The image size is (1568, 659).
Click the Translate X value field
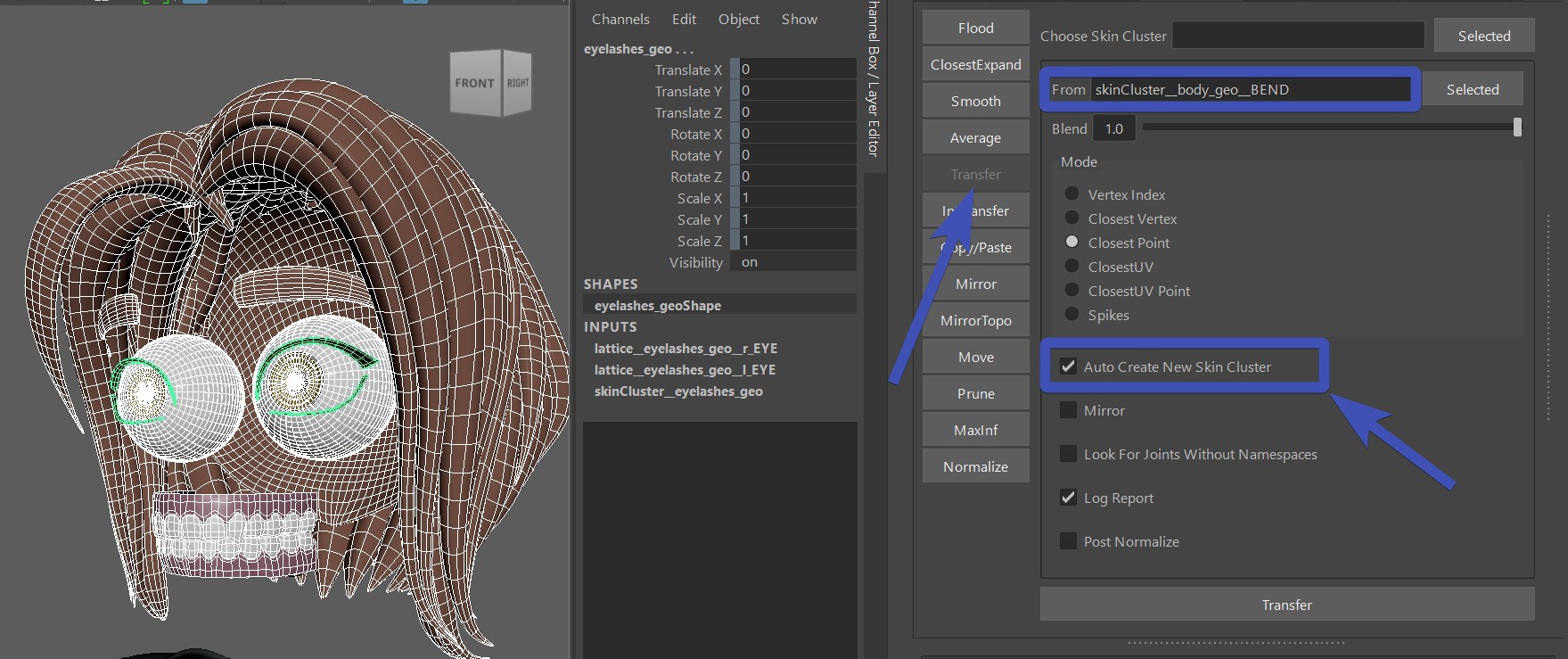(x=797, y=69)
